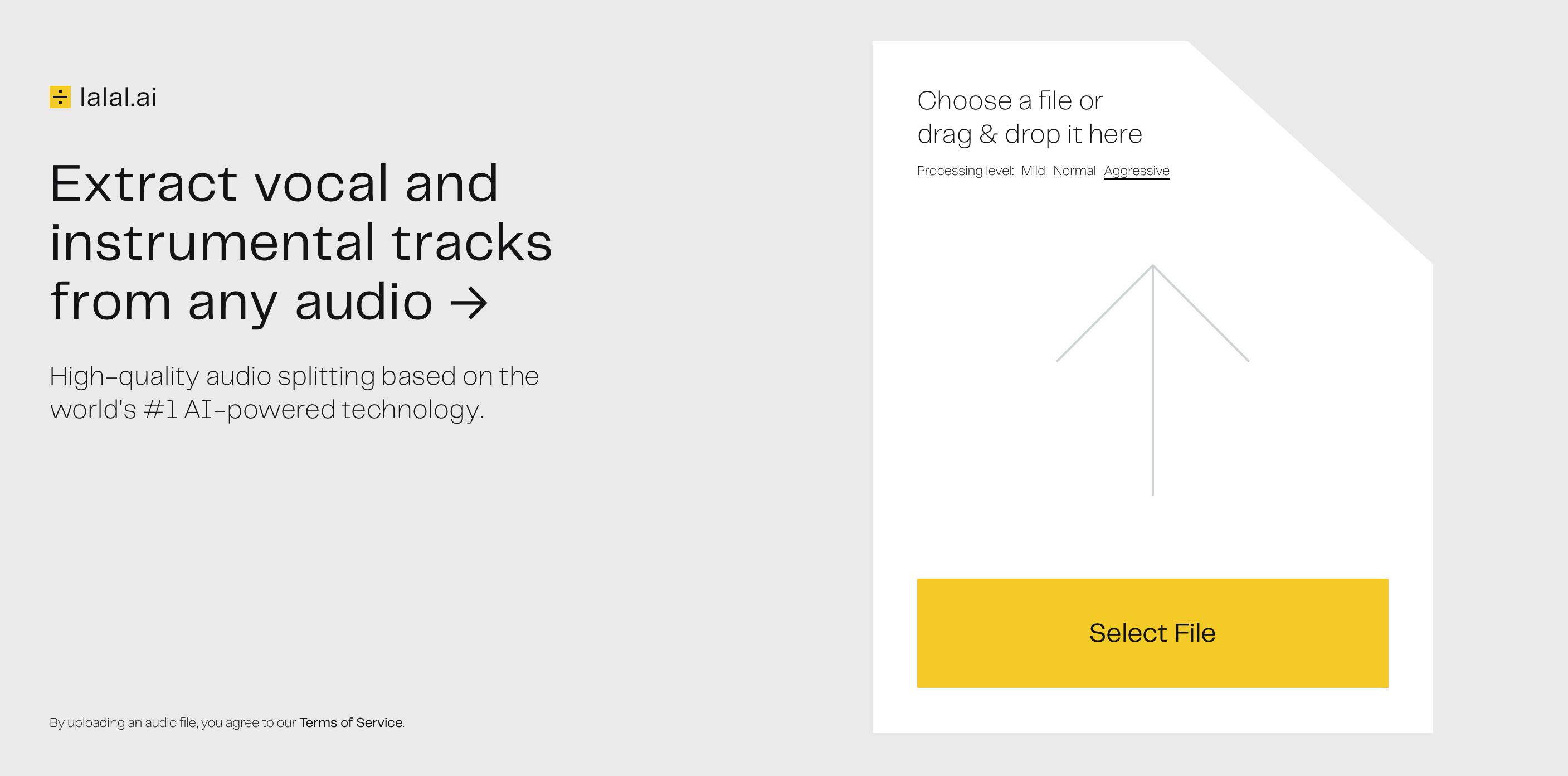Click the 'world's #1 AI-powered technology' line
The height and width of the screenshot is (776, 1568).
[x=266, y=410]
